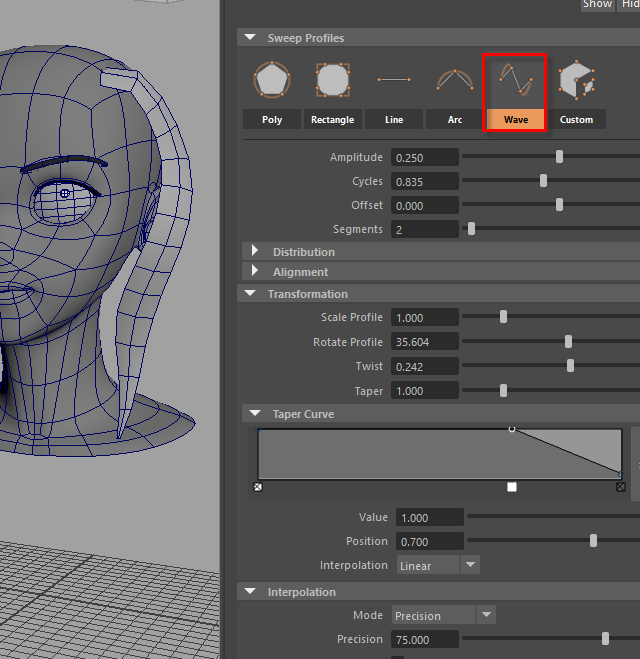Click the Precision slider handle
Image resolution: width=640 pixels, height=659 pixels.
(605, 638)
